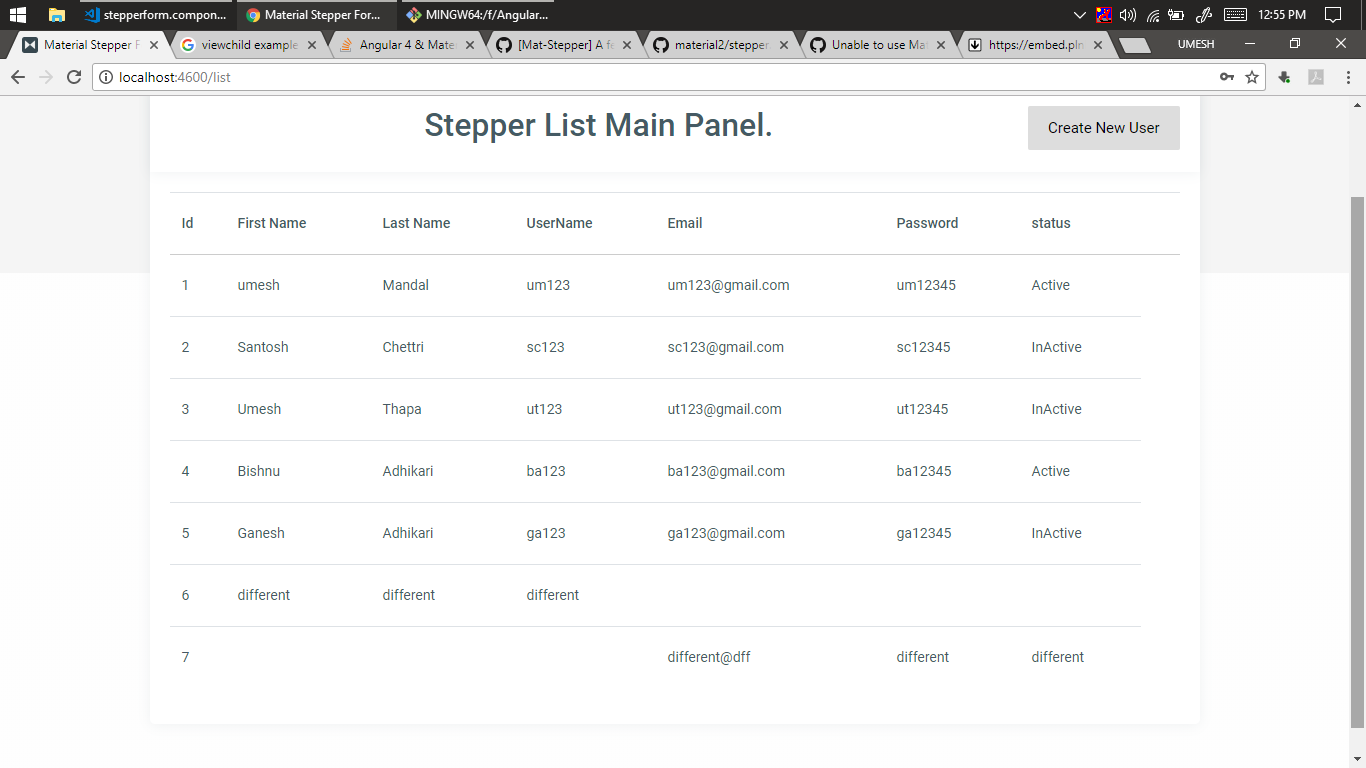The height and width of the screenshot is (768, 1366).
Task: Click the Create New User button
Action: point(1104,128)
